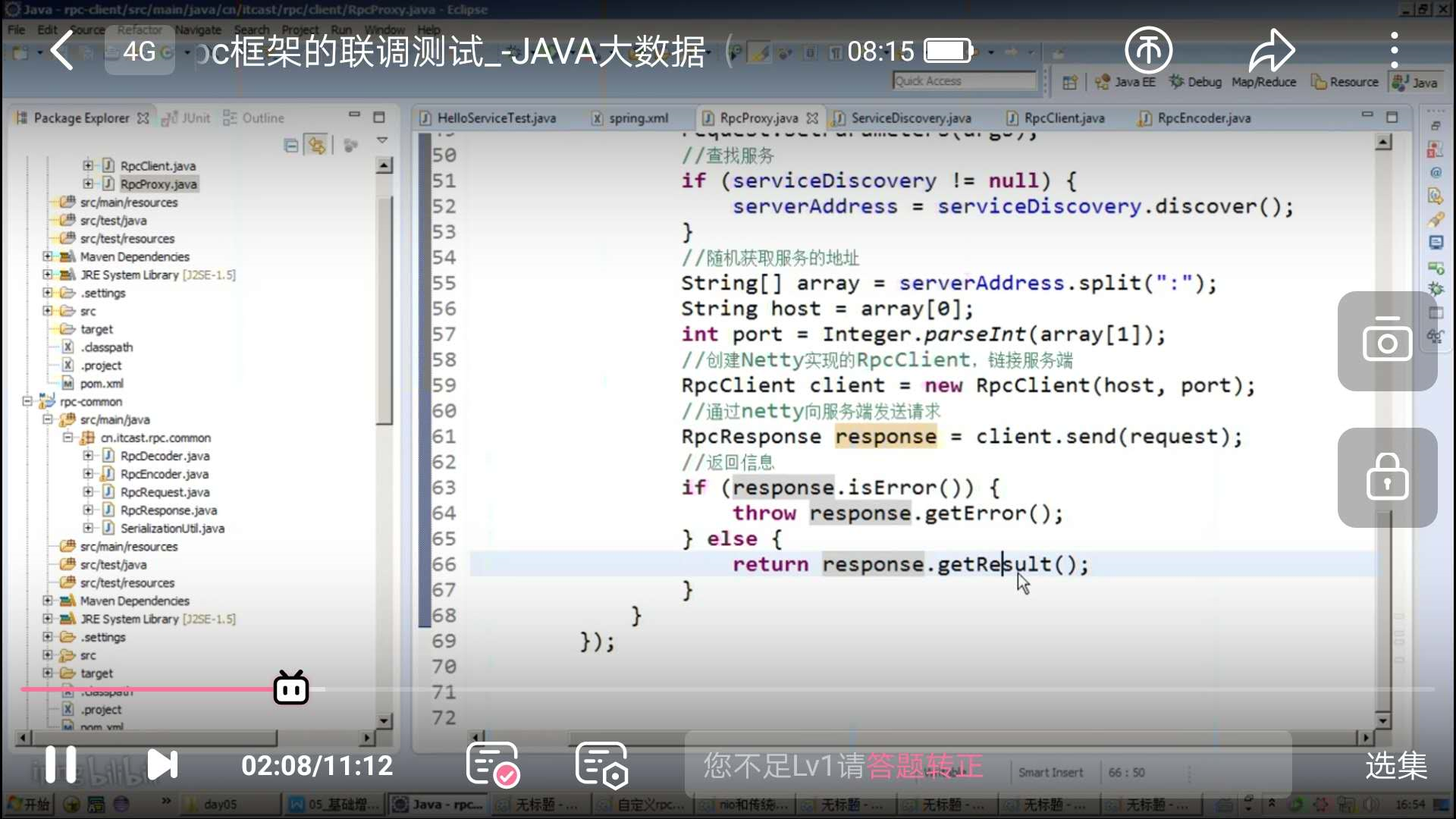This screenshot has height=819, width=1456.
Task: Click editor horizontal scrollbar right arrow
Action: 1366,737
